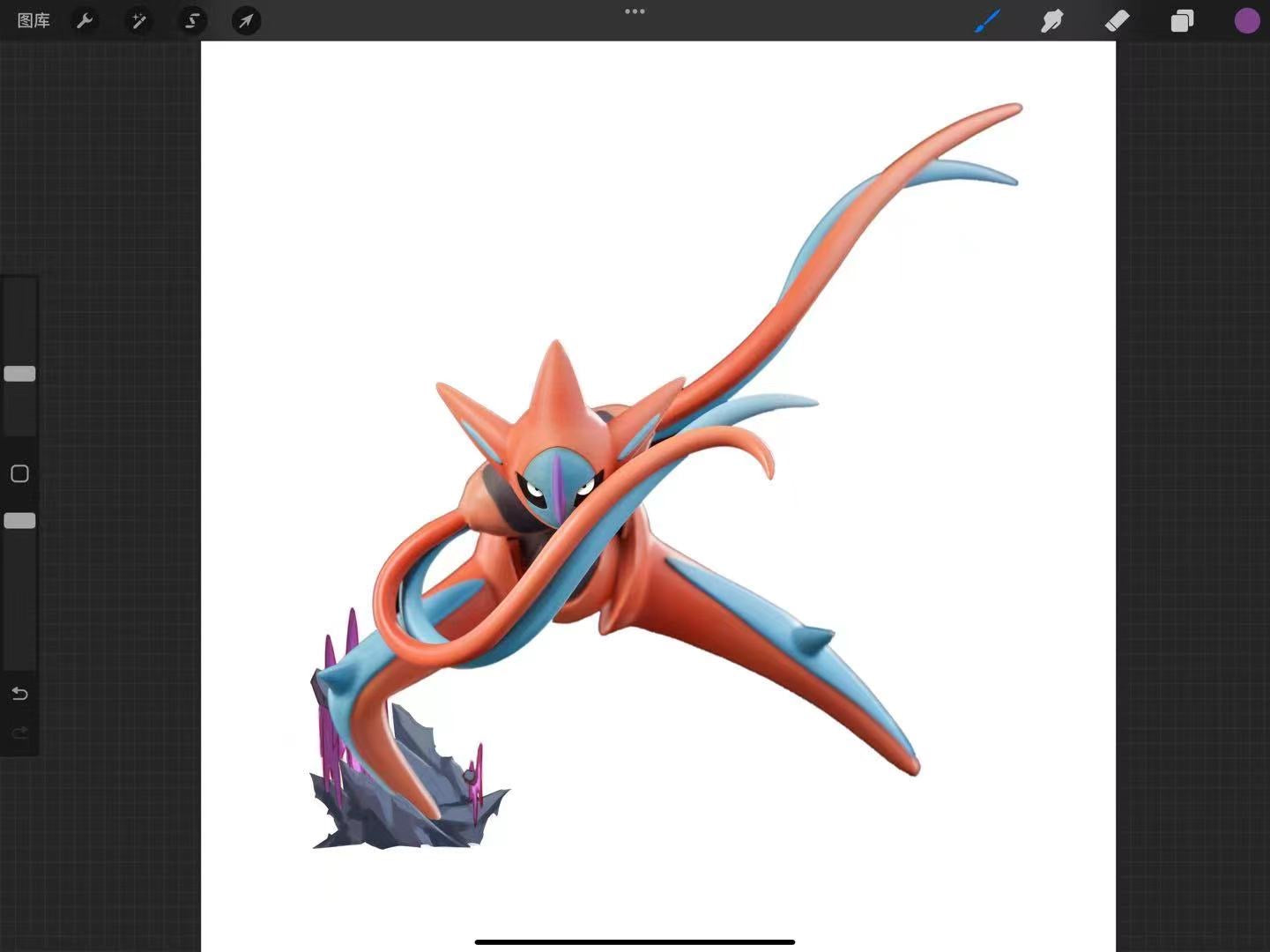Image resolution: width=1270 pixels, height=952 pixels.
Task: Open the Adjustments magic wand menu
Action: 139,20
